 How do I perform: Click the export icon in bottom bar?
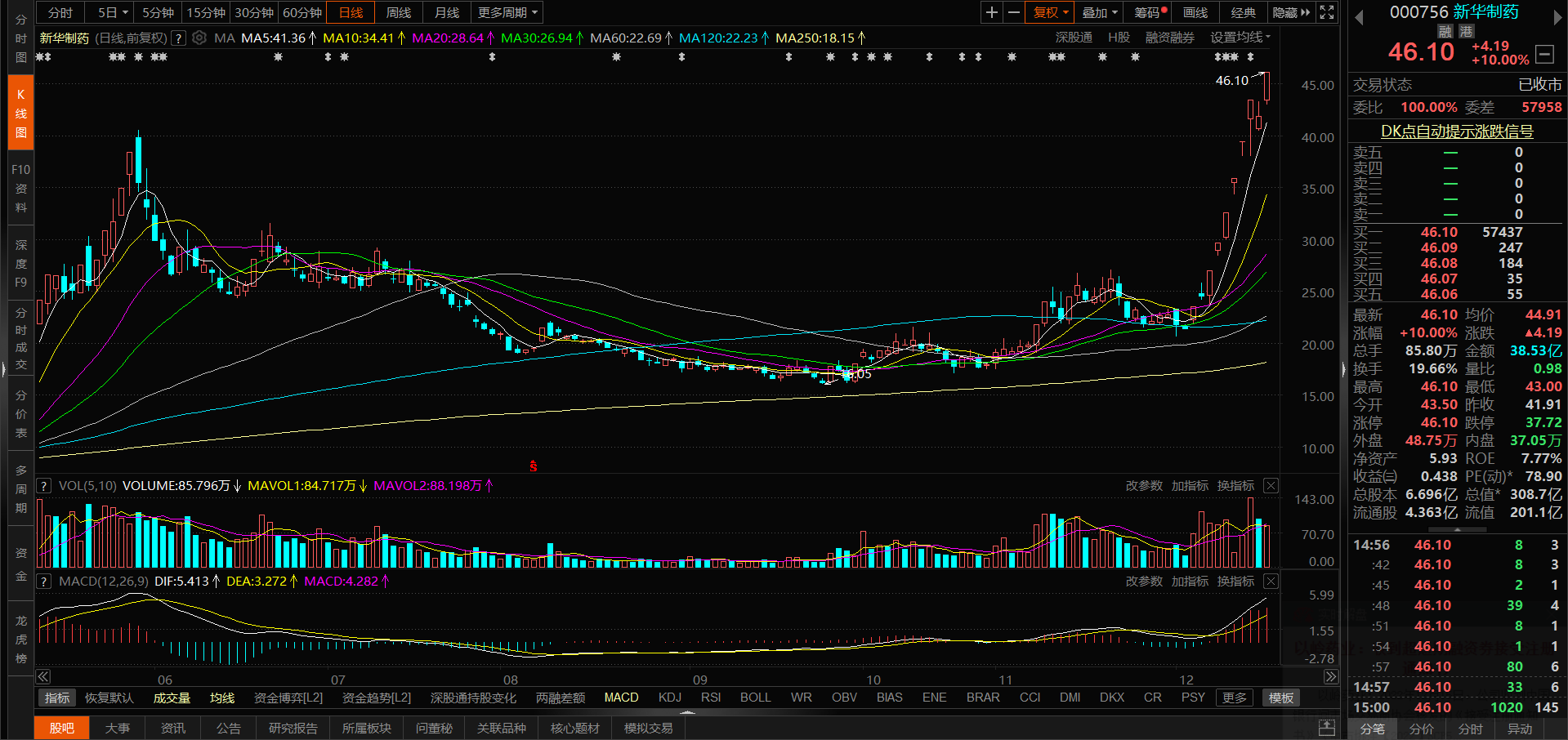(x=1327, y=728)
